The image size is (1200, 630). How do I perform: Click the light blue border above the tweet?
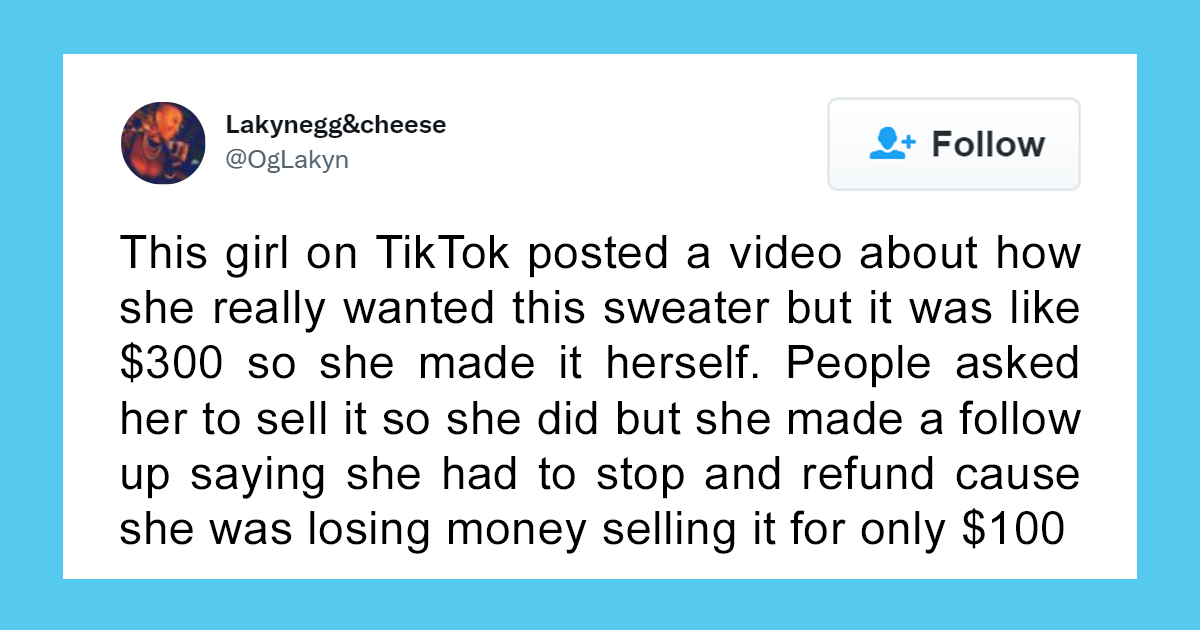(600, 27)
